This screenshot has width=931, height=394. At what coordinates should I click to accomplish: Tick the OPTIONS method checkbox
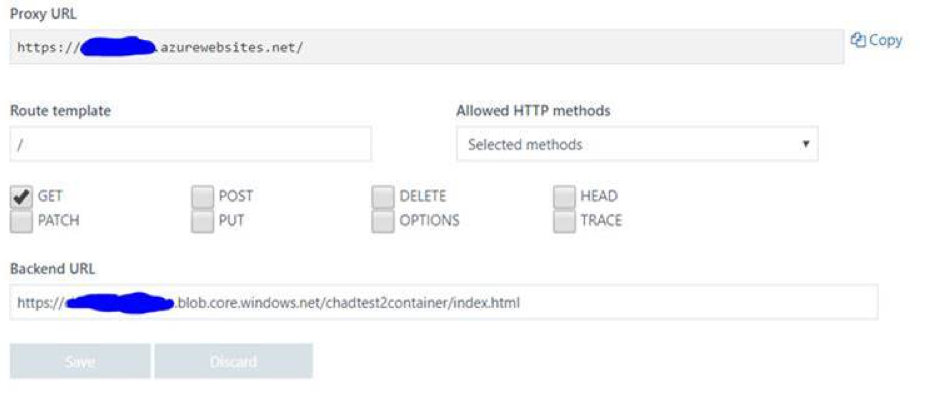[383, 221]
